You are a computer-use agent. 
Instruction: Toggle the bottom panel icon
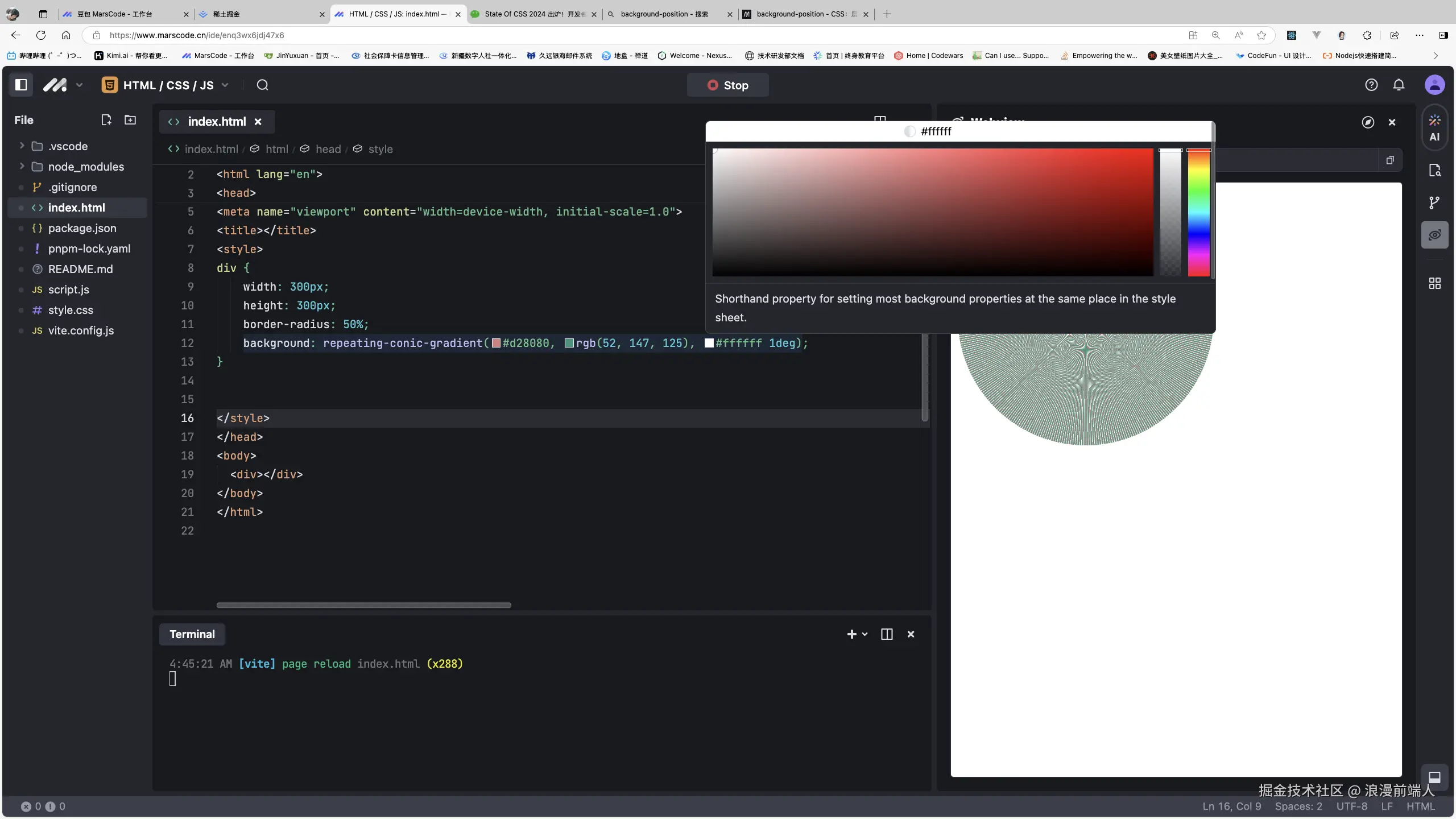click(1434, 777)
